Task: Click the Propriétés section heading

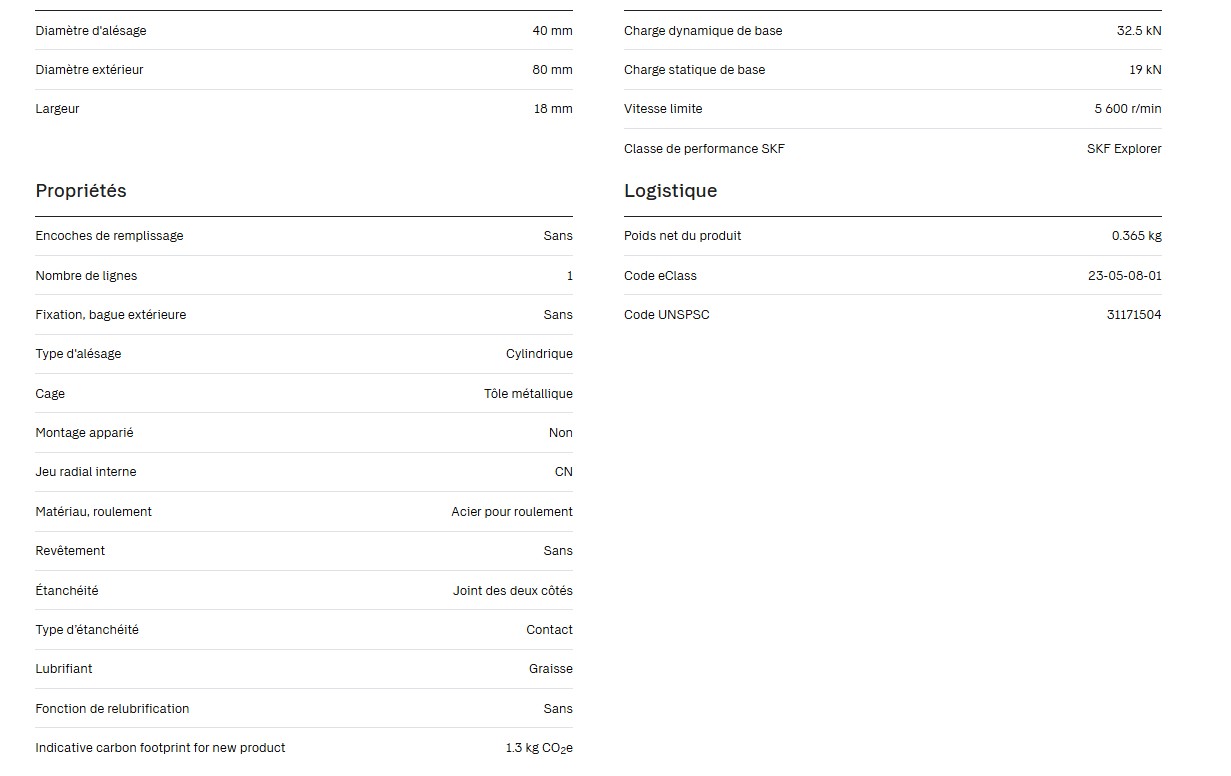Action: 81,191
